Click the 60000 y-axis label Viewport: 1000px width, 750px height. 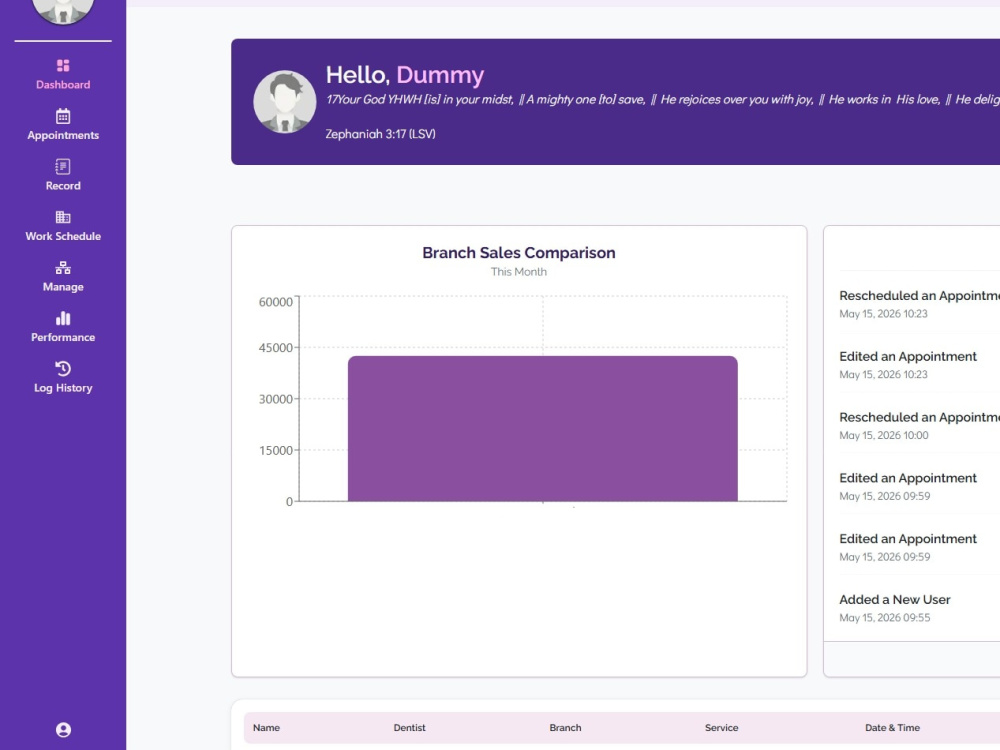point(276,302)
